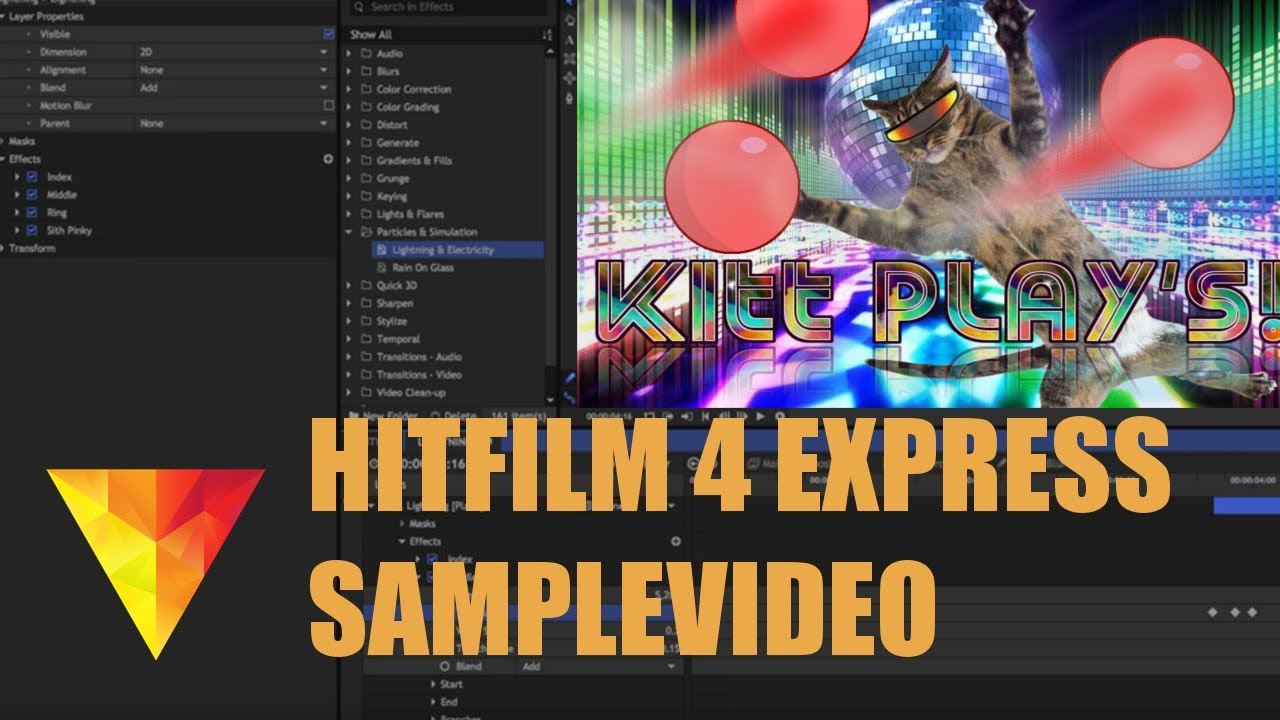Click the magnifier icon in Search in Effects

tap(360, 7)
